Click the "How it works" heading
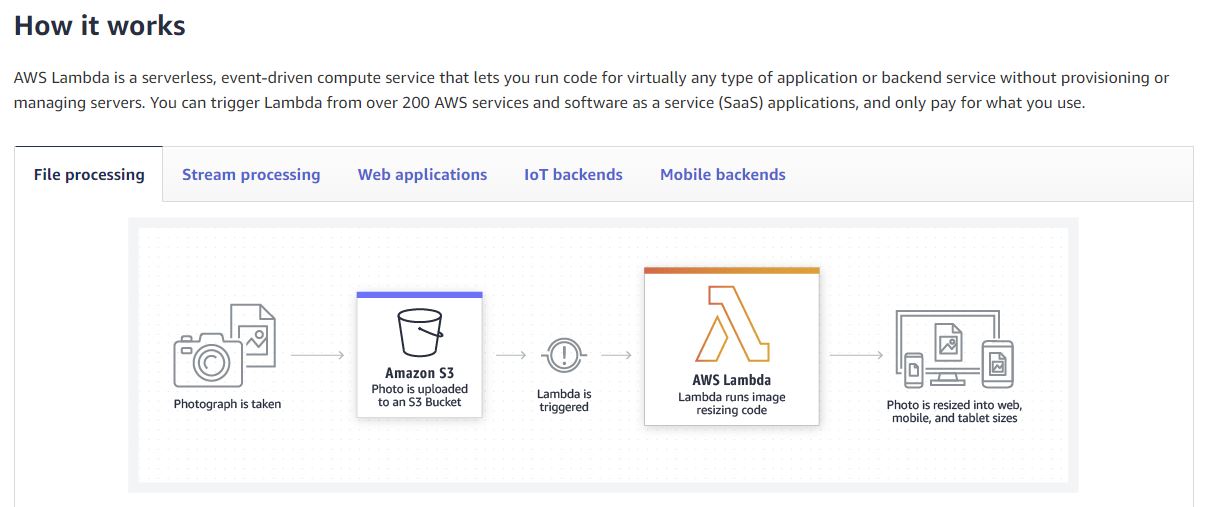This screenshot has height=507, width=1206. pyautogui.click(x=100, y=26)
